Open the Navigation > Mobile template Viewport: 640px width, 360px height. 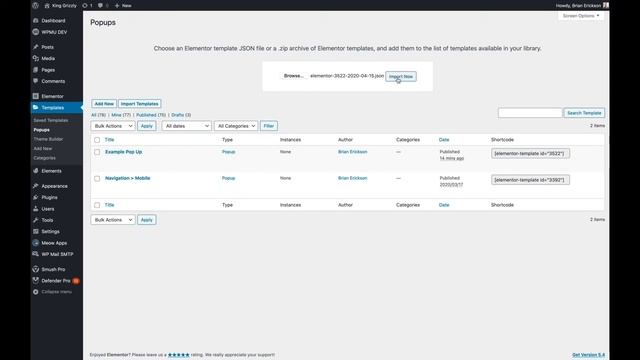(128, 178)
